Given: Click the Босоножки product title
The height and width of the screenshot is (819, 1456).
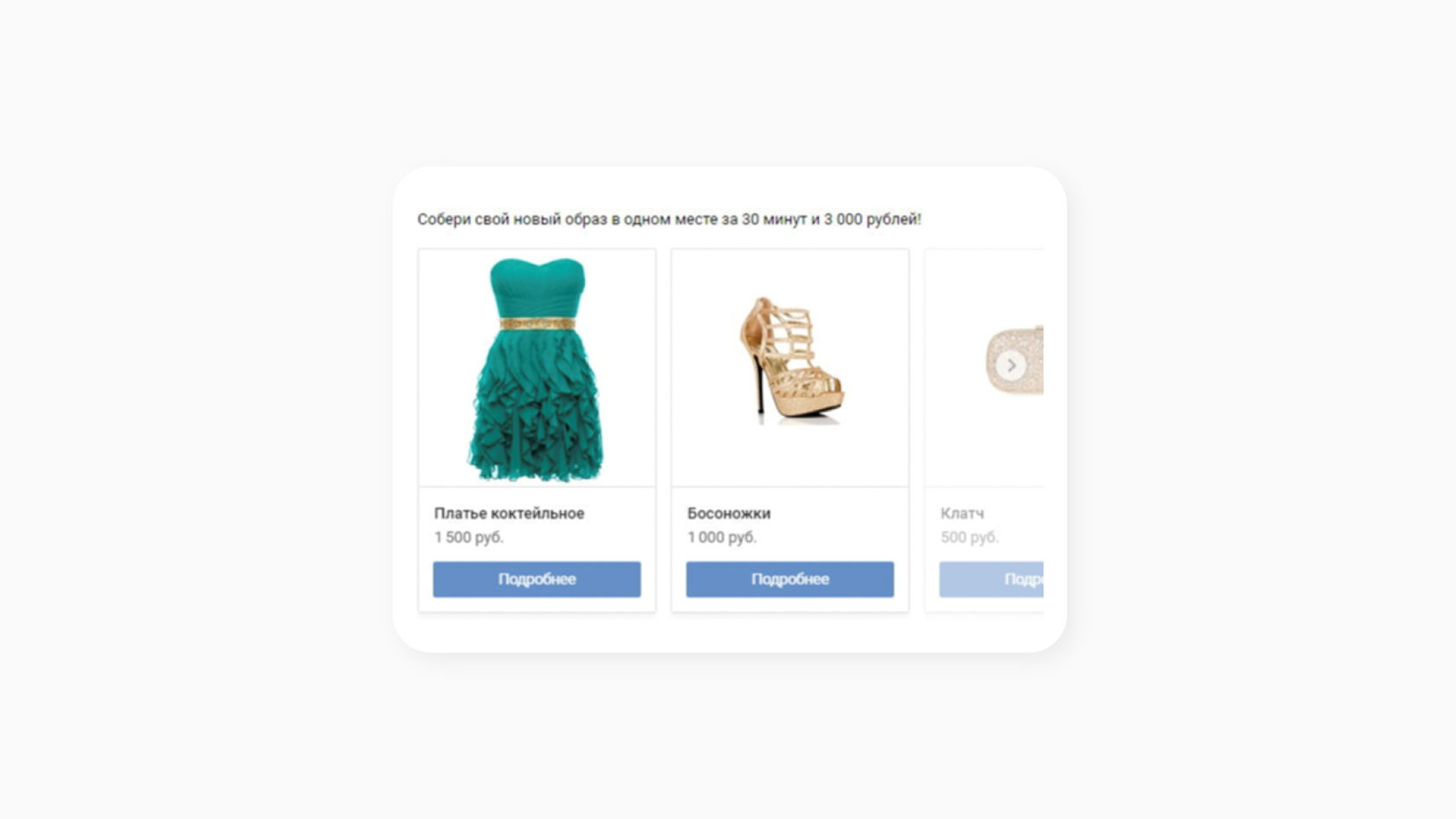Looking at the screenshot, I should click(x=729, y=513).
